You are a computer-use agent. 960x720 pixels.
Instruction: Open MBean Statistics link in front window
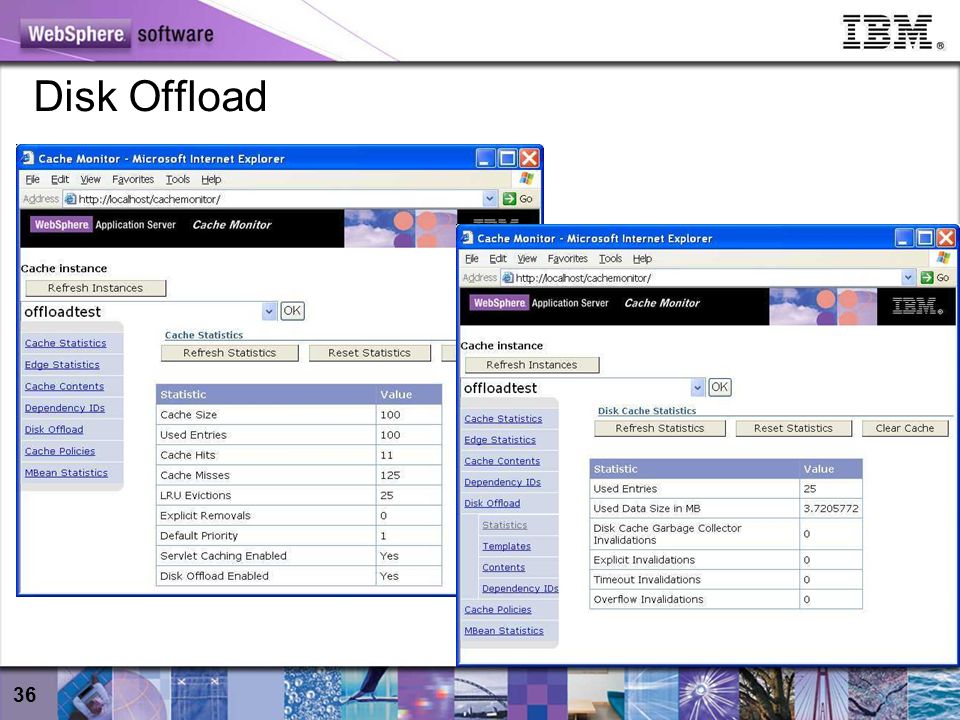point(504,631)
